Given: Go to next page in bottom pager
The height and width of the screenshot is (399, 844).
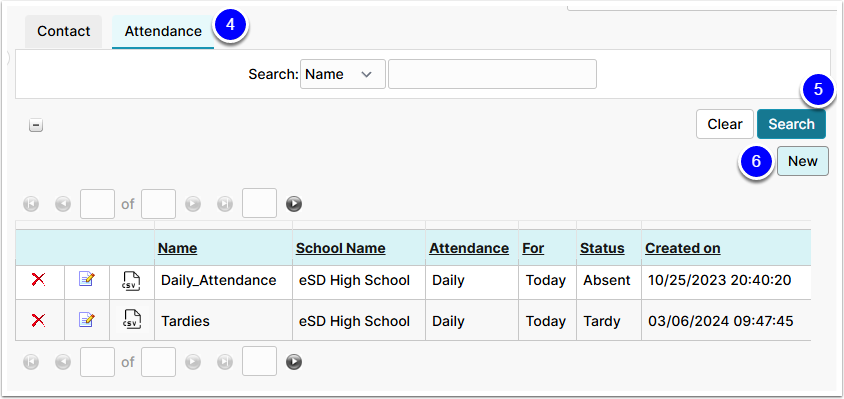Looking at the screenshot, I should click(x=193, y=362).
